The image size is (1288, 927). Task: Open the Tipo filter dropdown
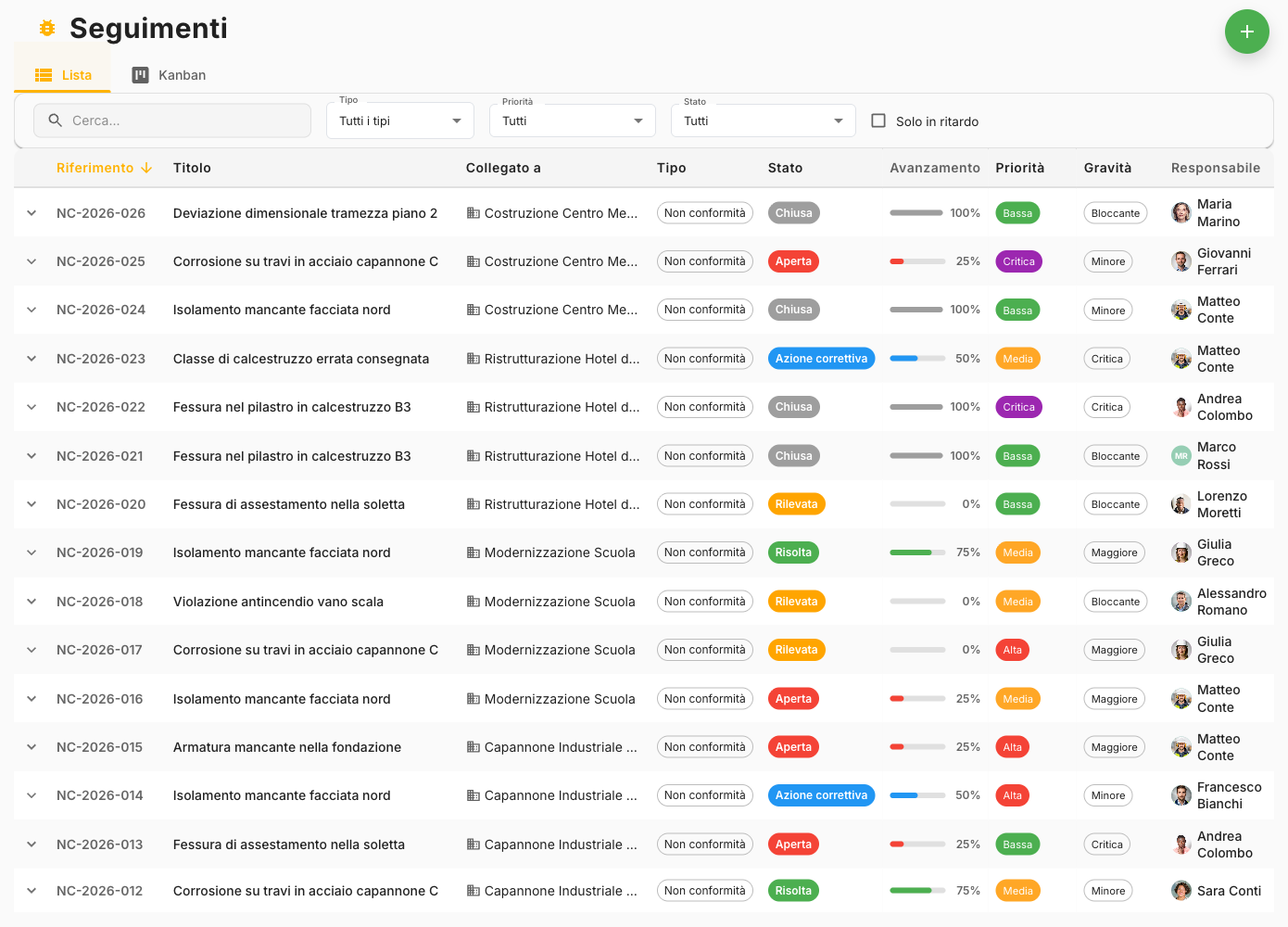[x=399, y=121]
